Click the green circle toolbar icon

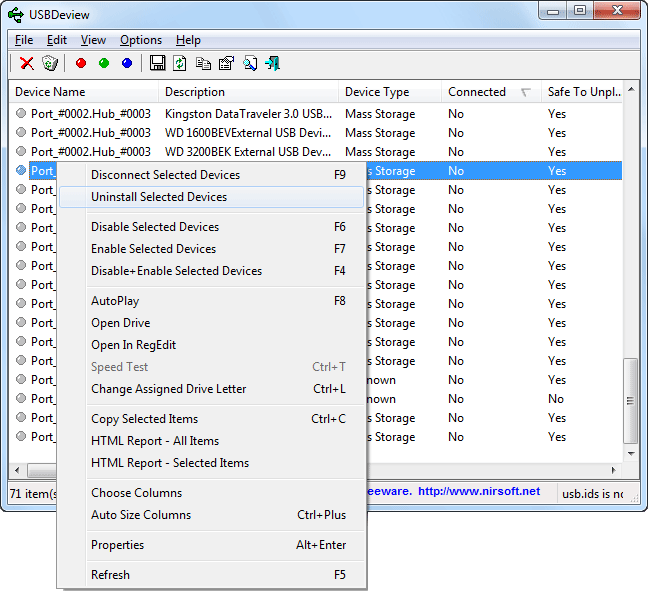click(104, 63)
